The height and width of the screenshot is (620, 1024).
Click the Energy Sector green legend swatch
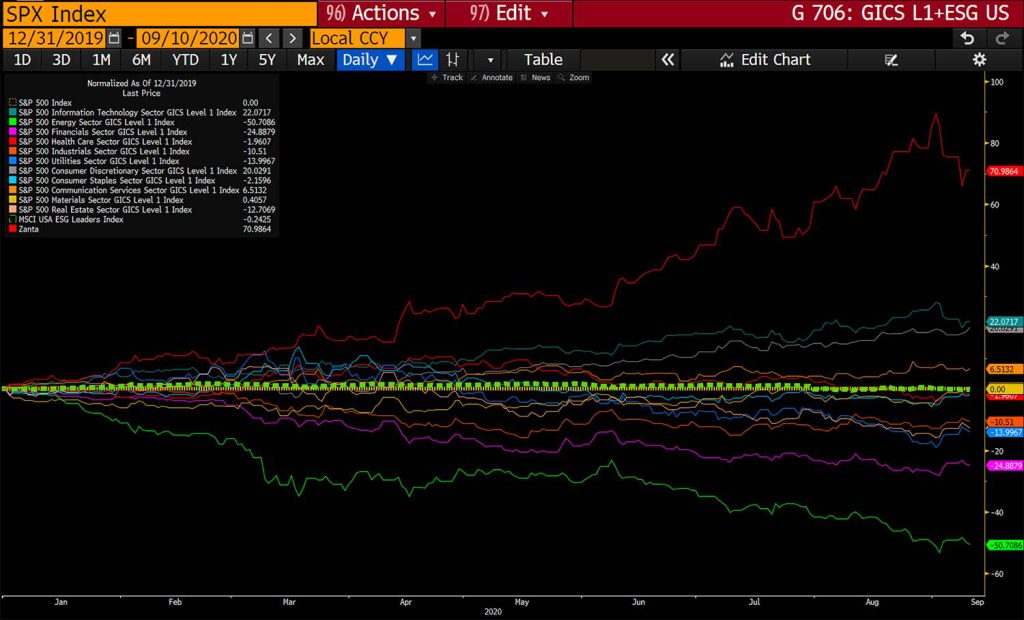(x=12, y=121)
